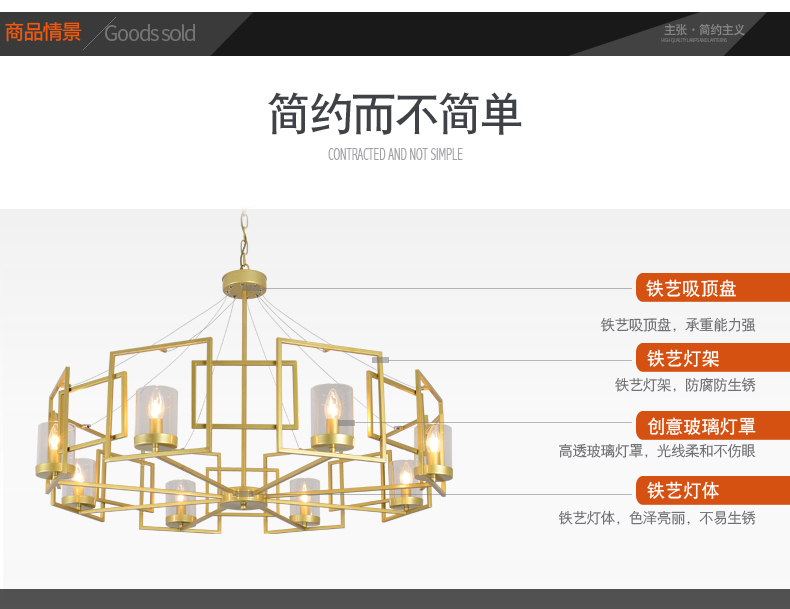This screenshot has height=609, width=790.
Task: Click CONTRACTED AND NOT SIMPLE subtitle
Action: tap(395, 154)
